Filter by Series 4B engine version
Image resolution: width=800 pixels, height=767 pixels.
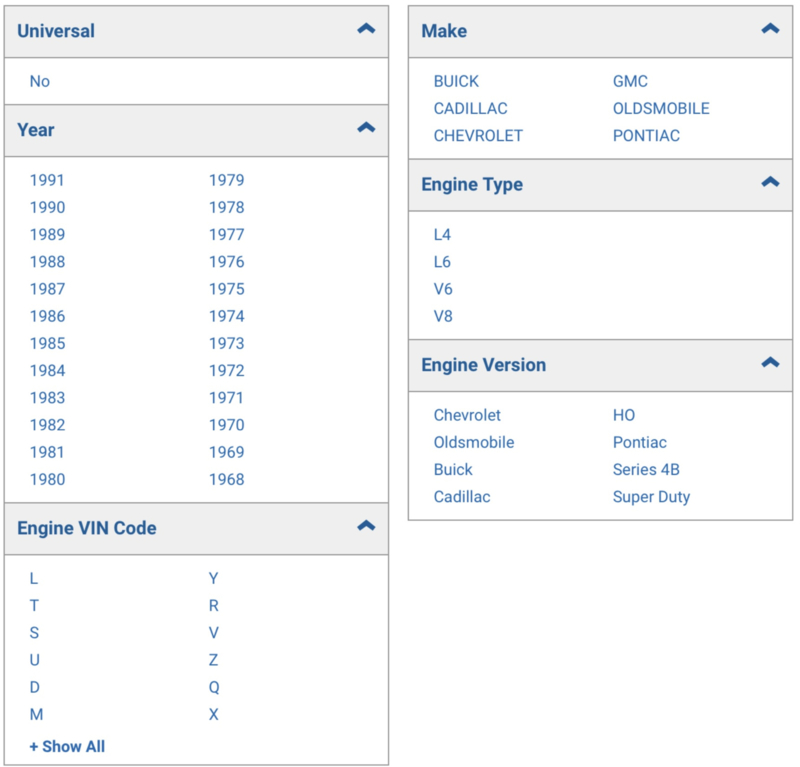click(x=646, y=469)
